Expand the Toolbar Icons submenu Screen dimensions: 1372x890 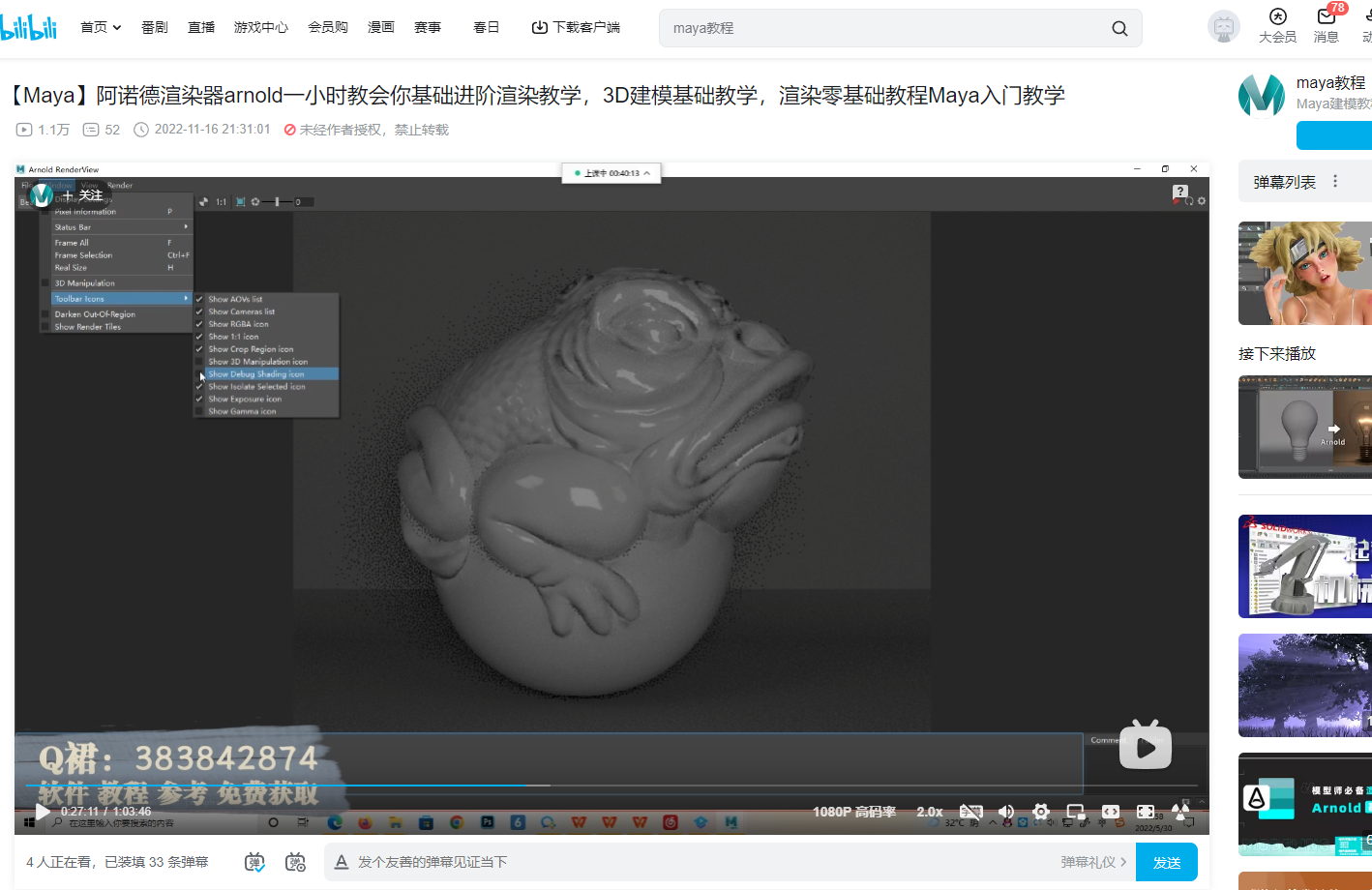pos(122,299)
